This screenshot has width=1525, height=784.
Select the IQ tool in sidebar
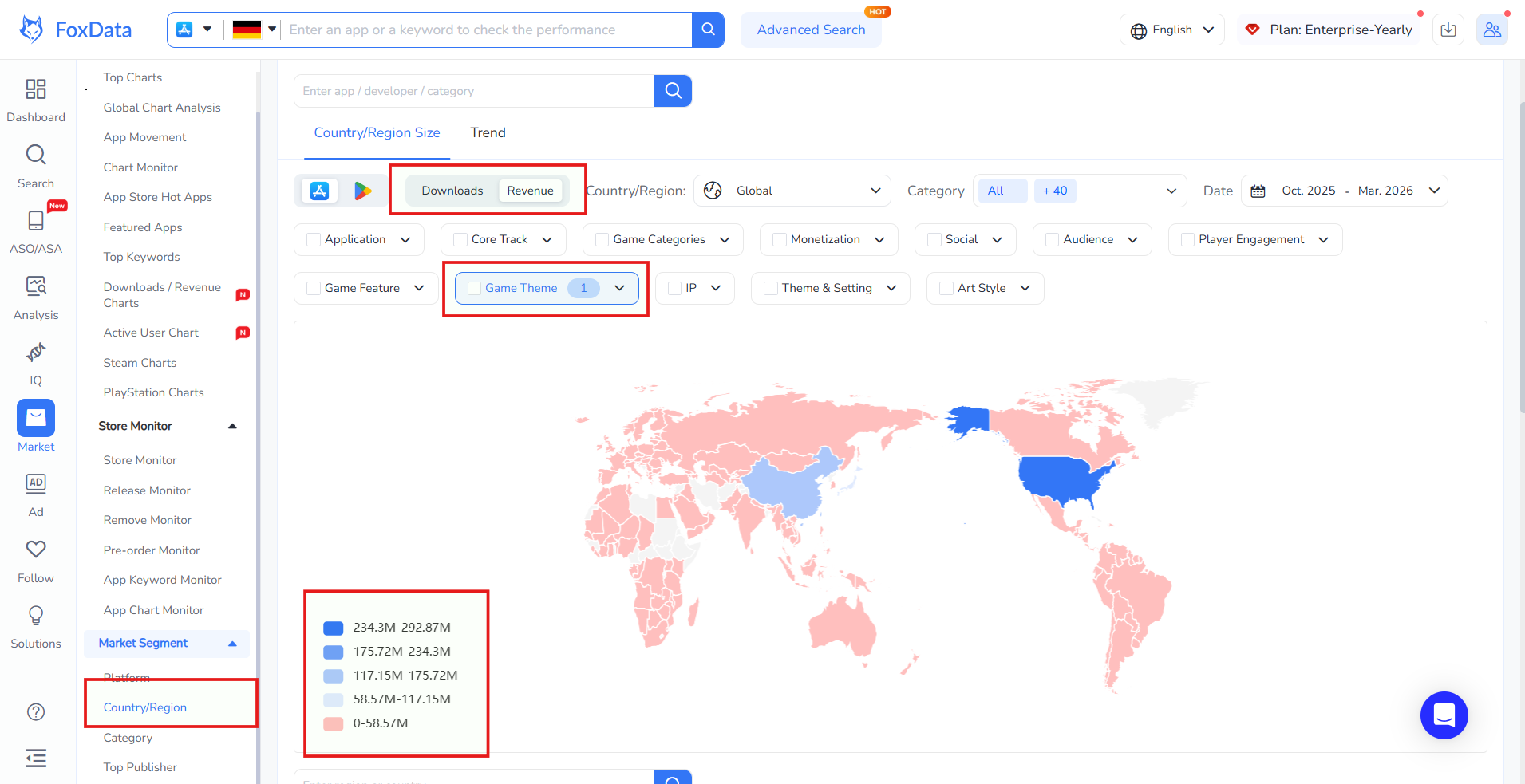pos(36,361)
